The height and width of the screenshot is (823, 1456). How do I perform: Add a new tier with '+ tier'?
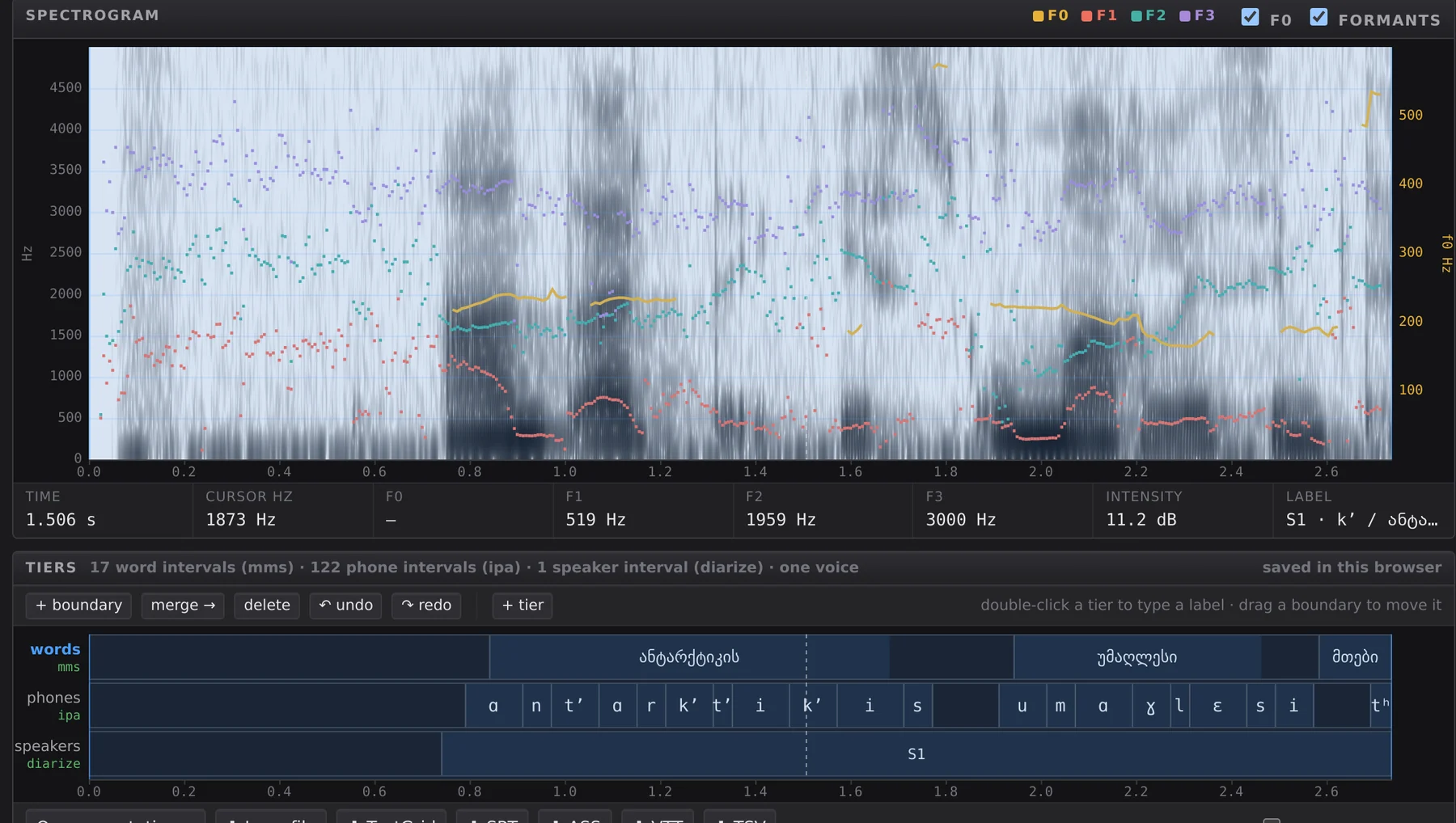pos(523,606)
